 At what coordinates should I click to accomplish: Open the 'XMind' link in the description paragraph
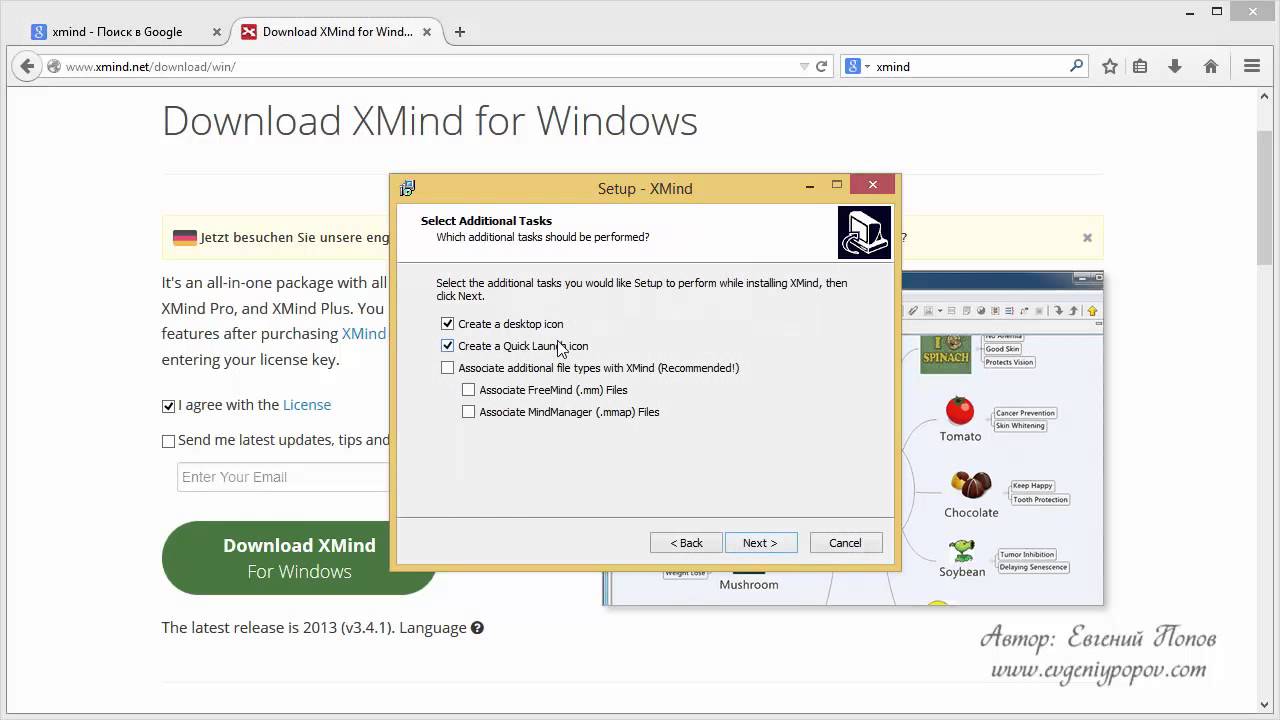(364, 334)
